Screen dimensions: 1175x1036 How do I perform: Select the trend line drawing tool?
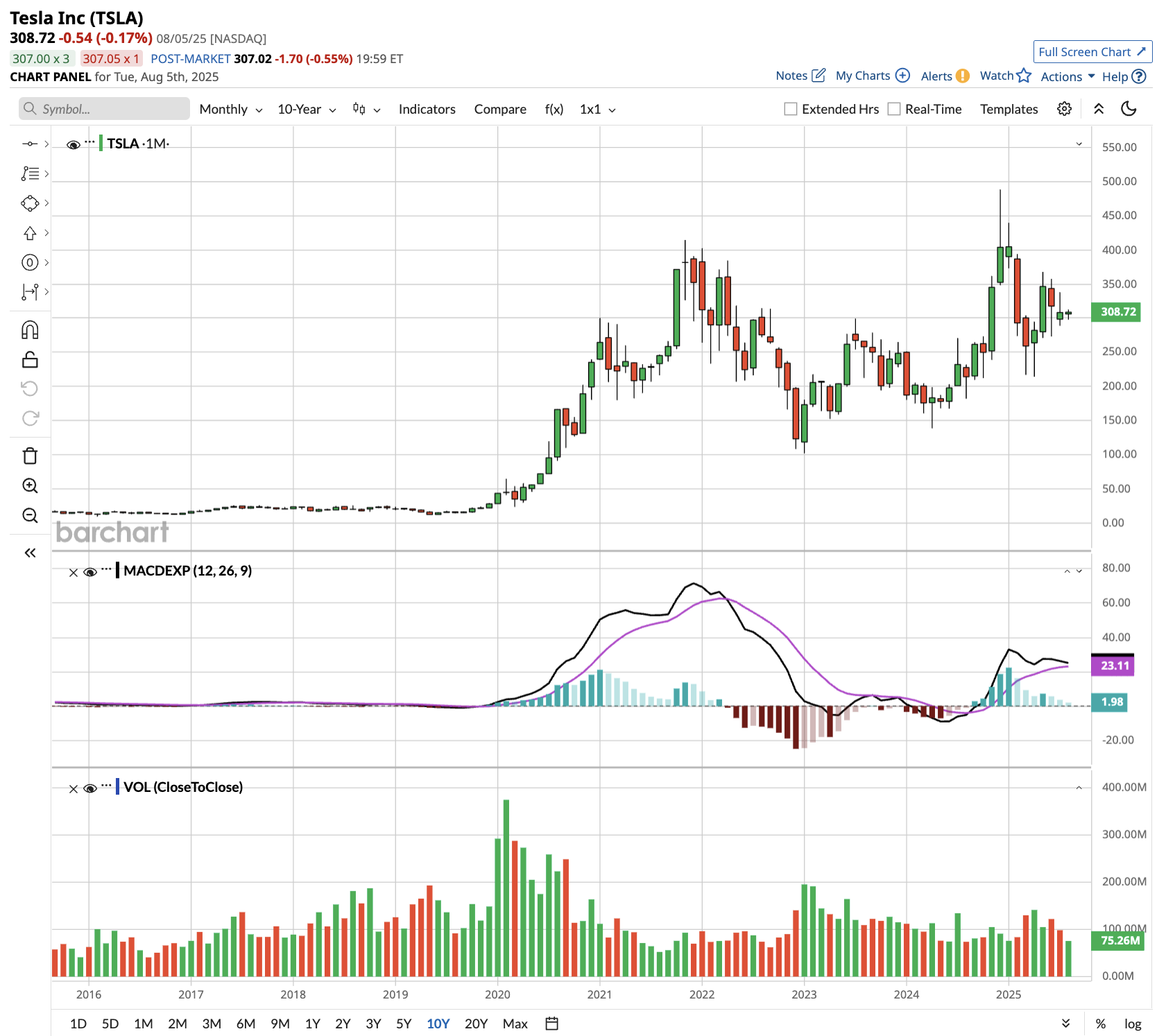pos(30,144)
